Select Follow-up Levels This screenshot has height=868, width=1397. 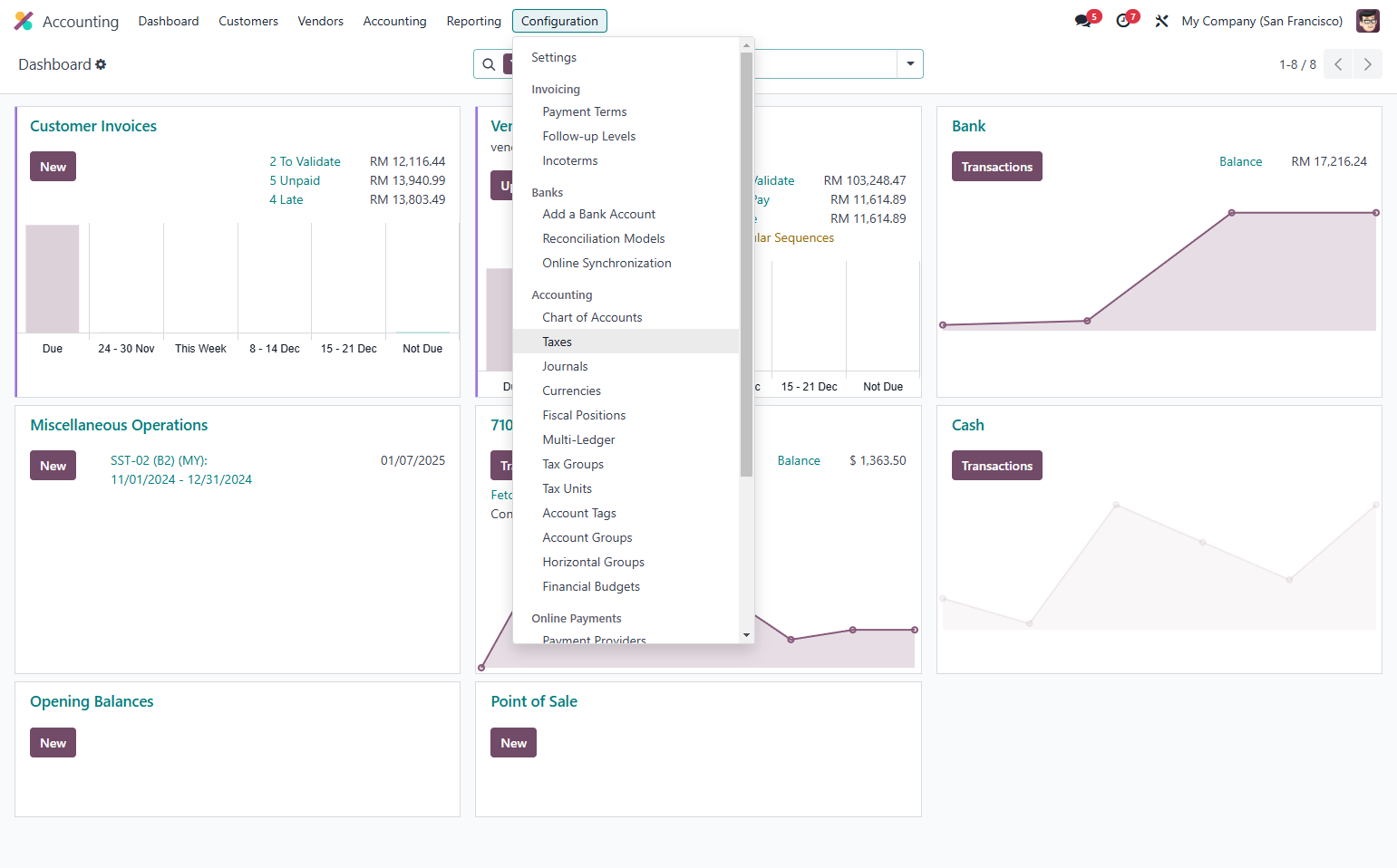tap(626, 136)
